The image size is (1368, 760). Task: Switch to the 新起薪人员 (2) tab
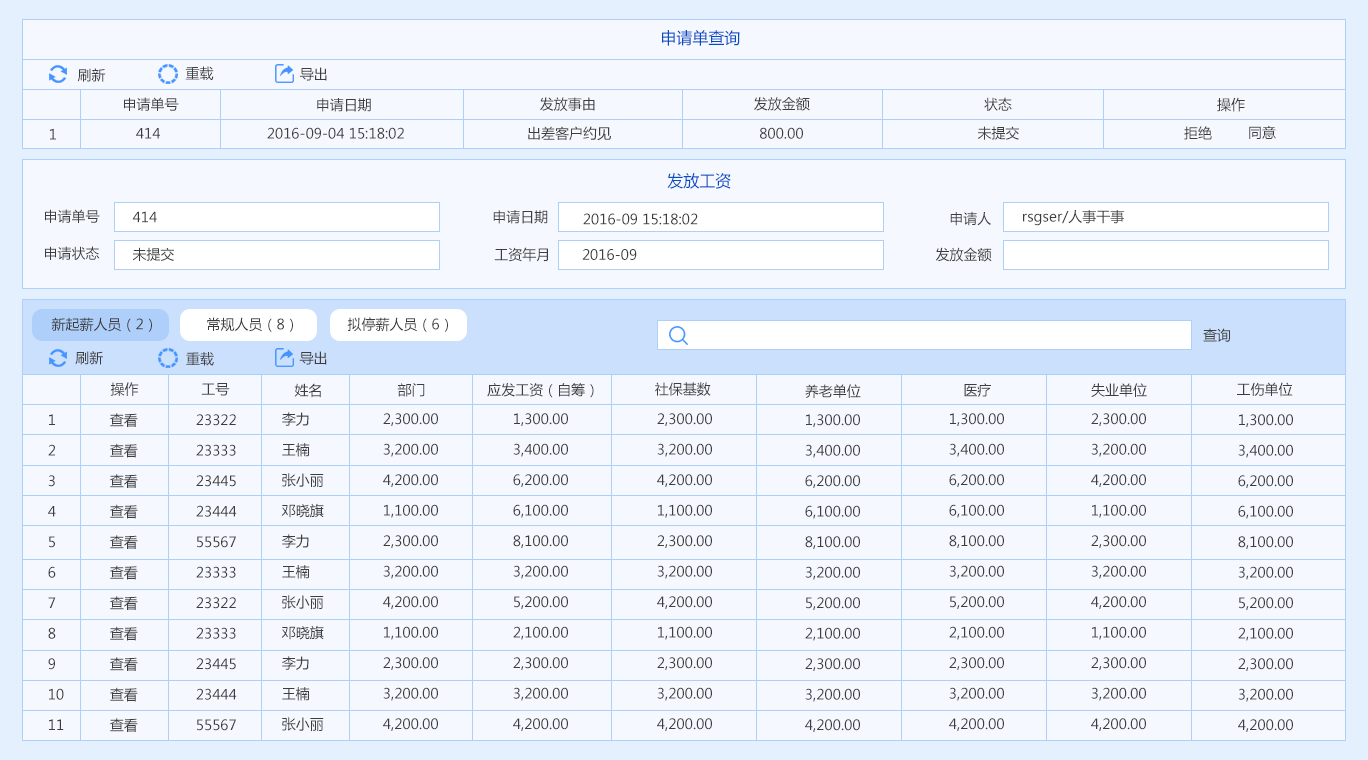pos(101,325)
